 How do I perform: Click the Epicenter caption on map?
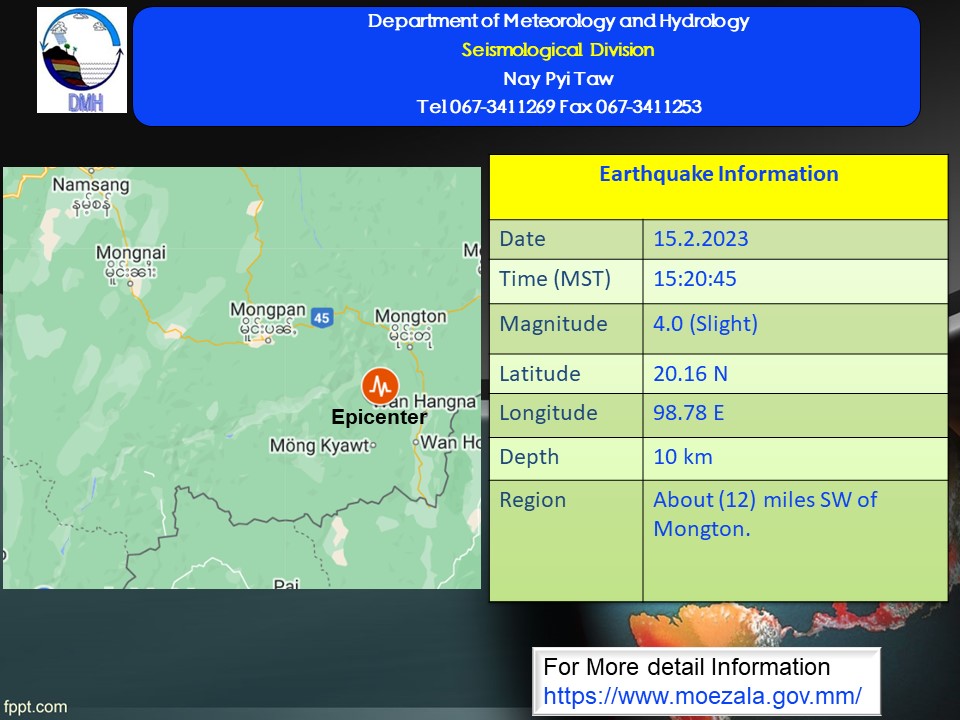tap(379, 417)
